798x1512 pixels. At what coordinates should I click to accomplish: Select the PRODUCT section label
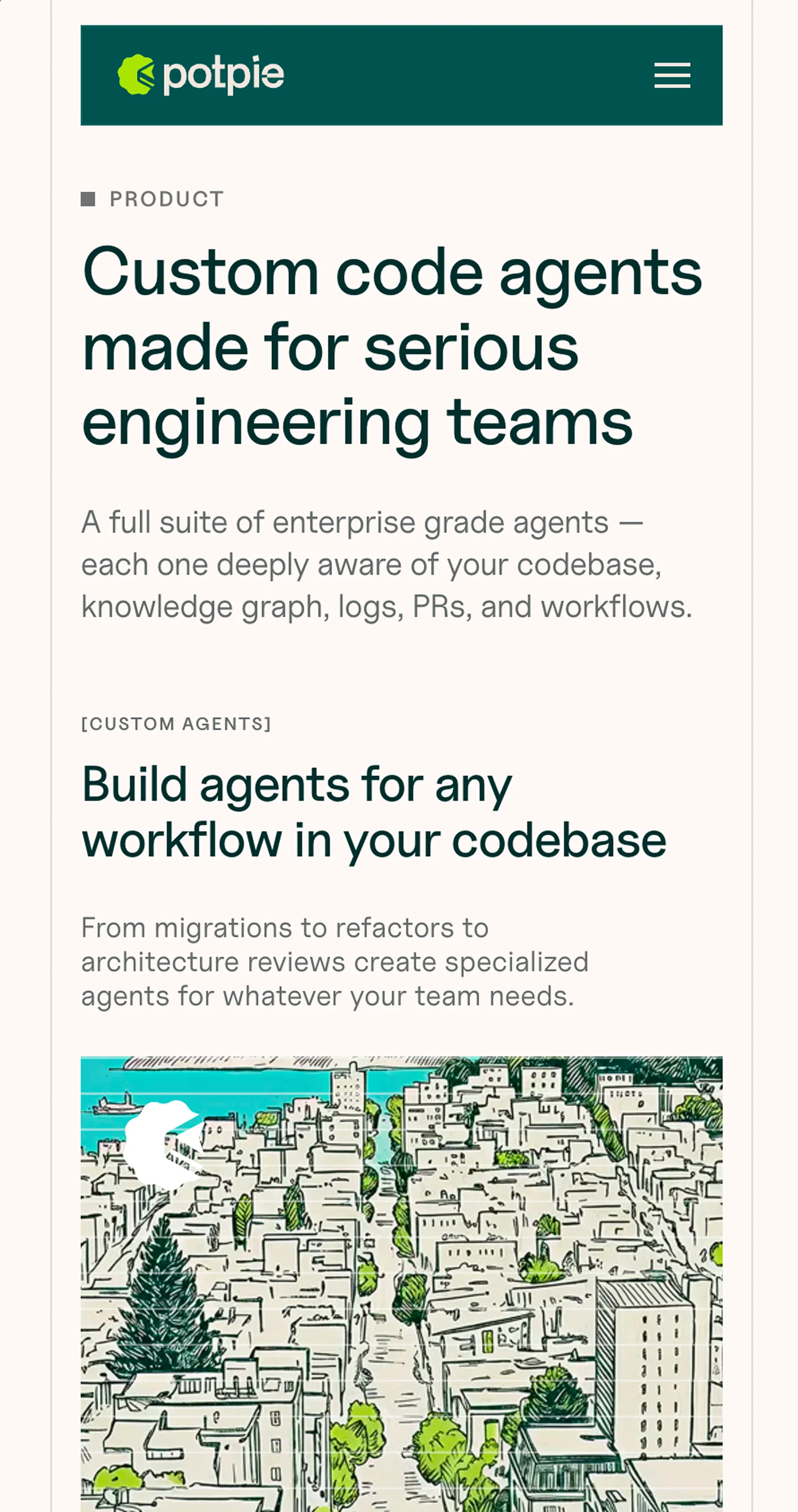167,199
